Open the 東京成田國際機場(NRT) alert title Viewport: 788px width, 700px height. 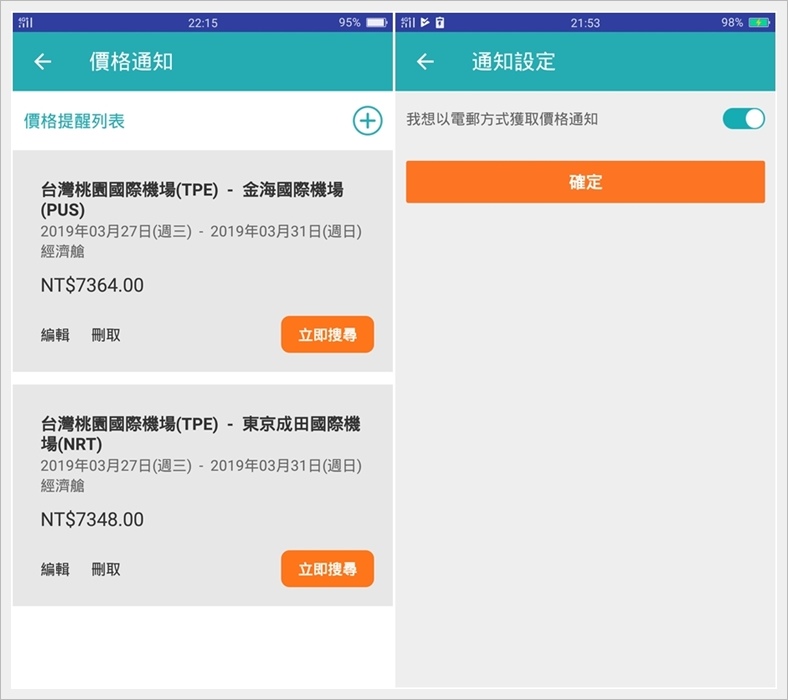[x=200, y=434]
